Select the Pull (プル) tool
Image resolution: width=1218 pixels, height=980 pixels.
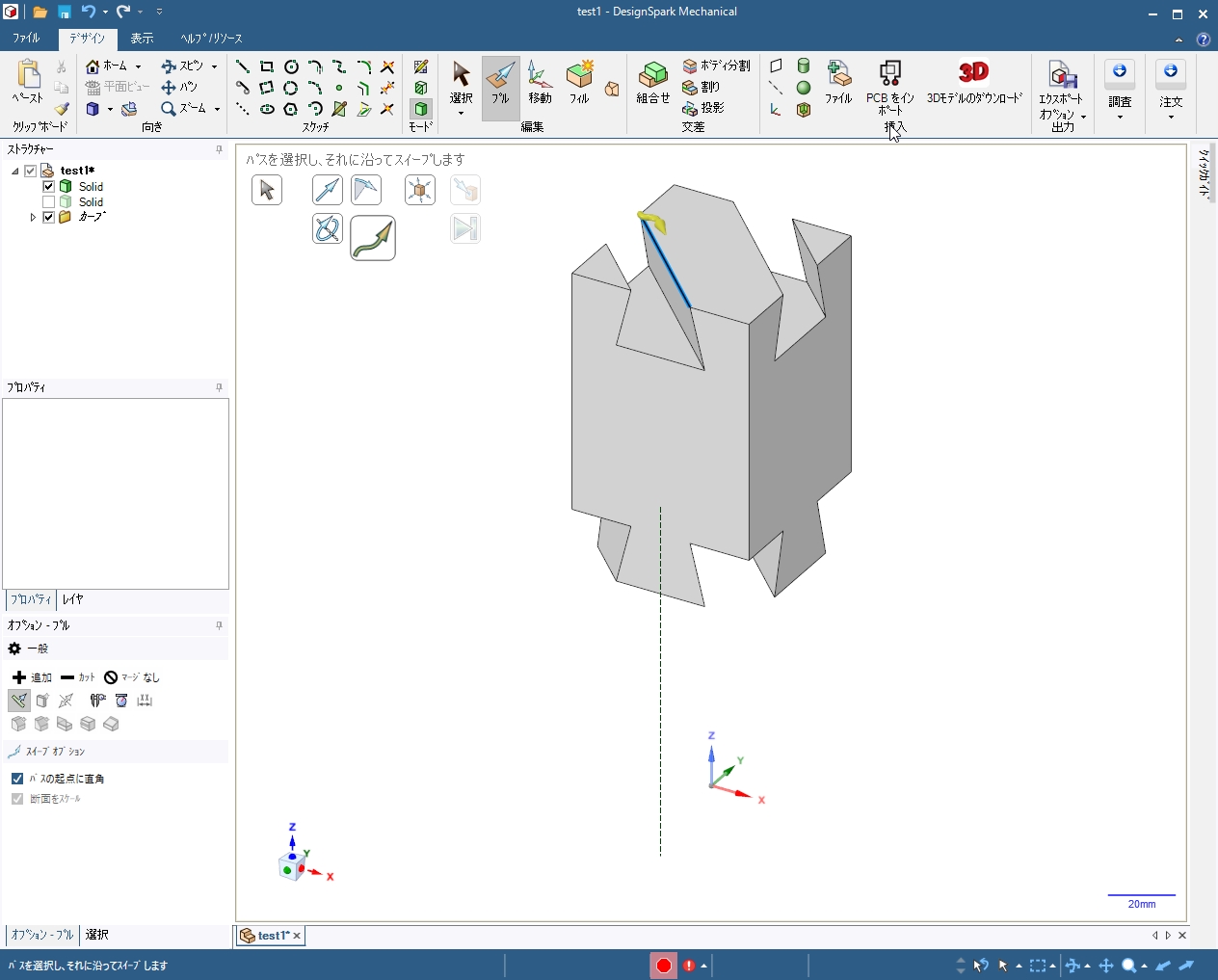500,83
